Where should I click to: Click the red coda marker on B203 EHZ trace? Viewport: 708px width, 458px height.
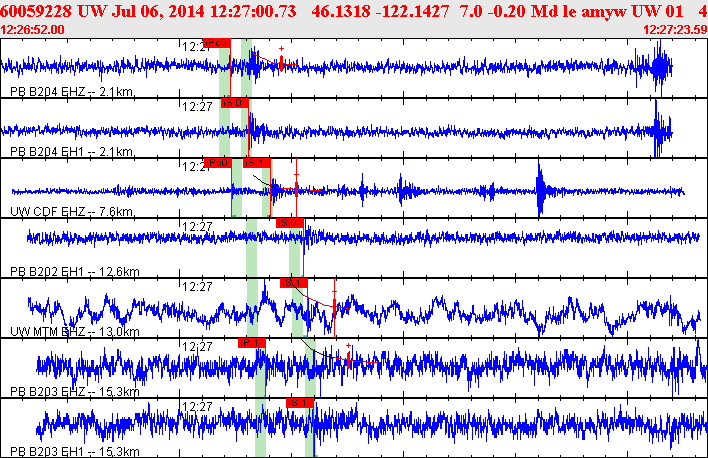pyautogui.click(x=349, y=360)
